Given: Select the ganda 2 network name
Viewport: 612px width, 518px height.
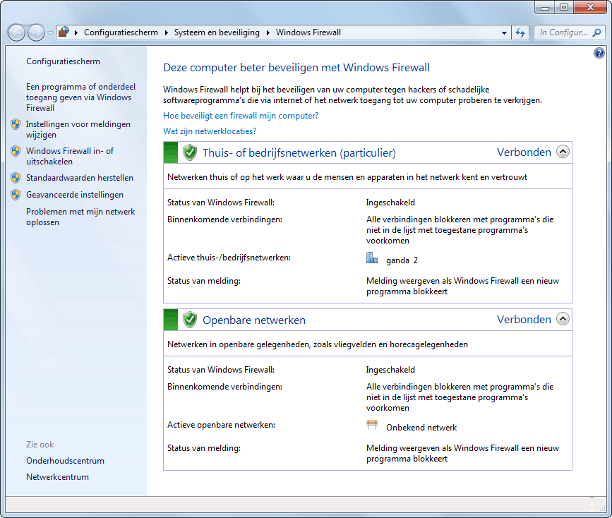Looking at the screenshot, I should (402, 260).
